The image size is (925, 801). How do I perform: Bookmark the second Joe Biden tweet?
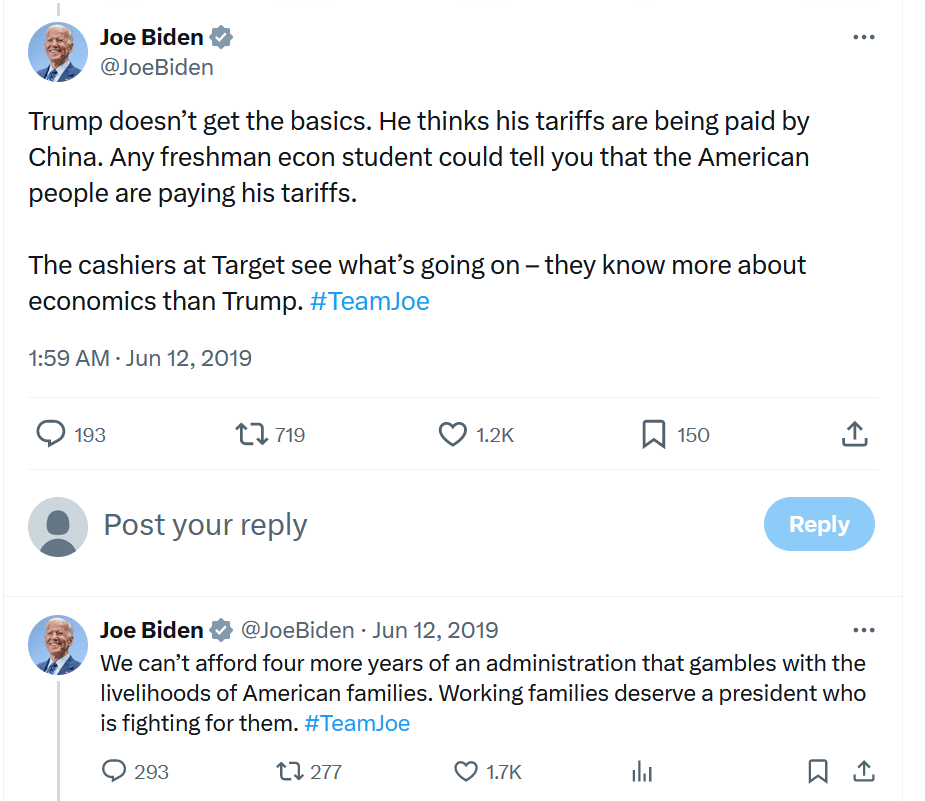click(x=818, y=771)
